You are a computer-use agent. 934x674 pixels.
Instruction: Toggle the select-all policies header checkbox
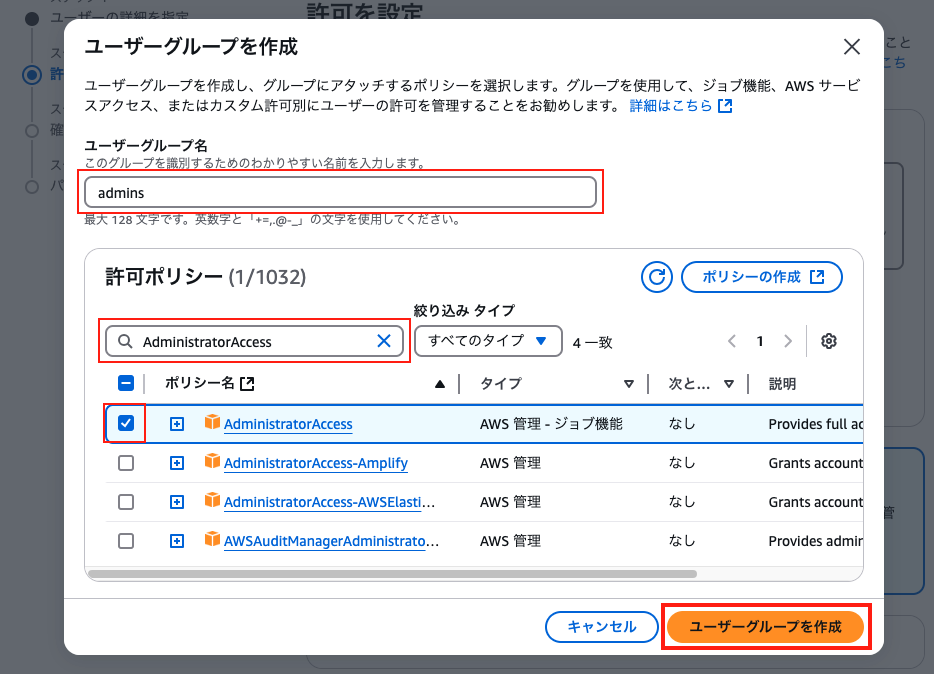[x=126, y=383]
